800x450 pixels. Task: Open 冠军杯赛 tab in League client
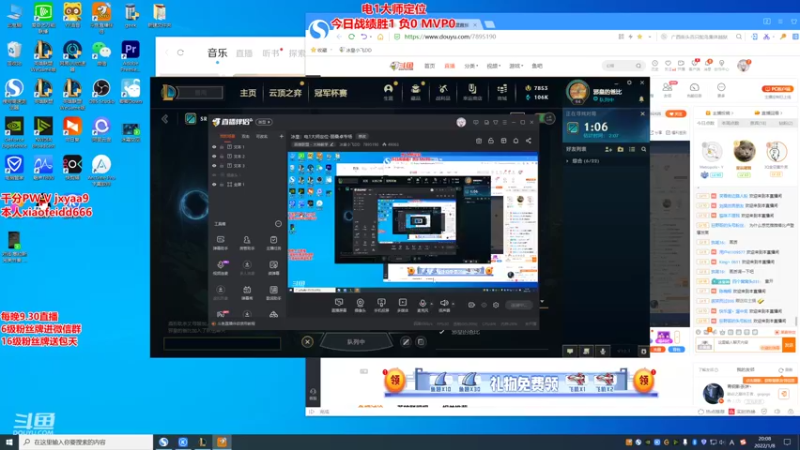(x=331, y=93)
